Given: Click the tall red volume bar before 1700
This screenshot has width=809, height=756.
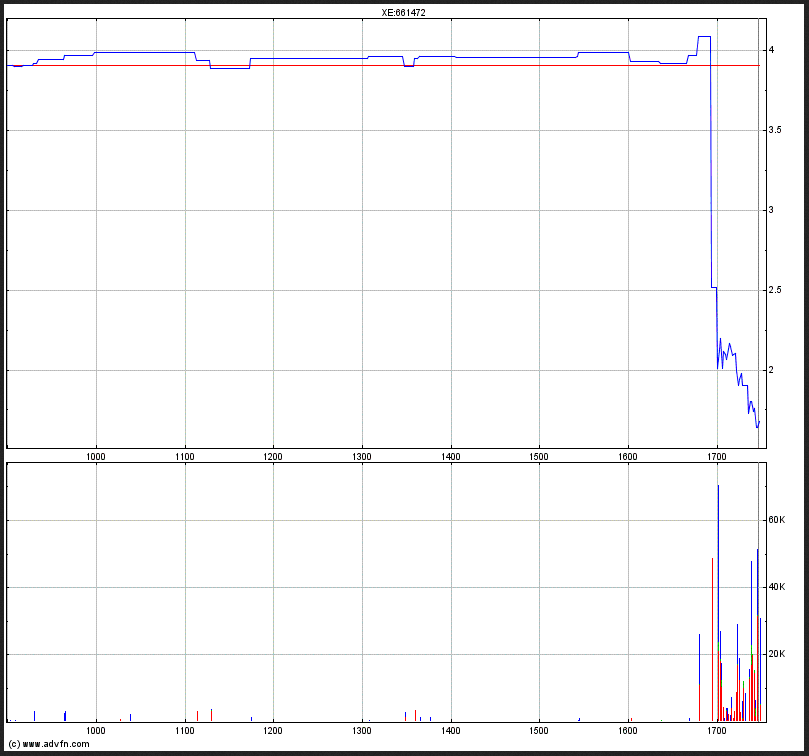Looking at the screenshot, I should [713, 639].
